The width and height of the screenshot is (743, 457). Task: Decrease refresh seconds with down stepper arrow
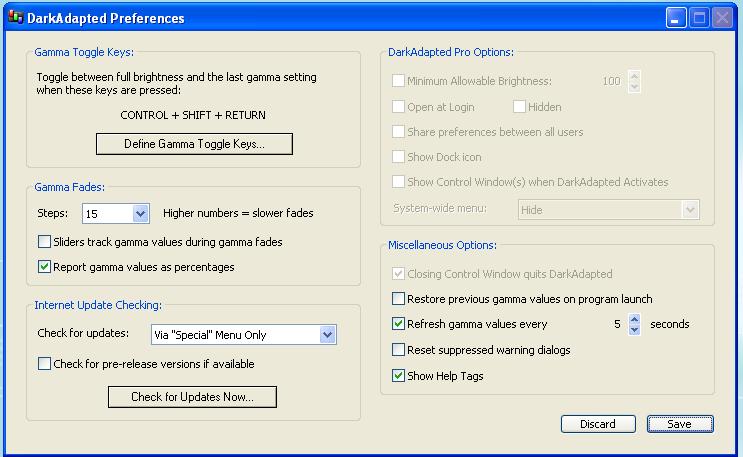[x=634, y=329]
